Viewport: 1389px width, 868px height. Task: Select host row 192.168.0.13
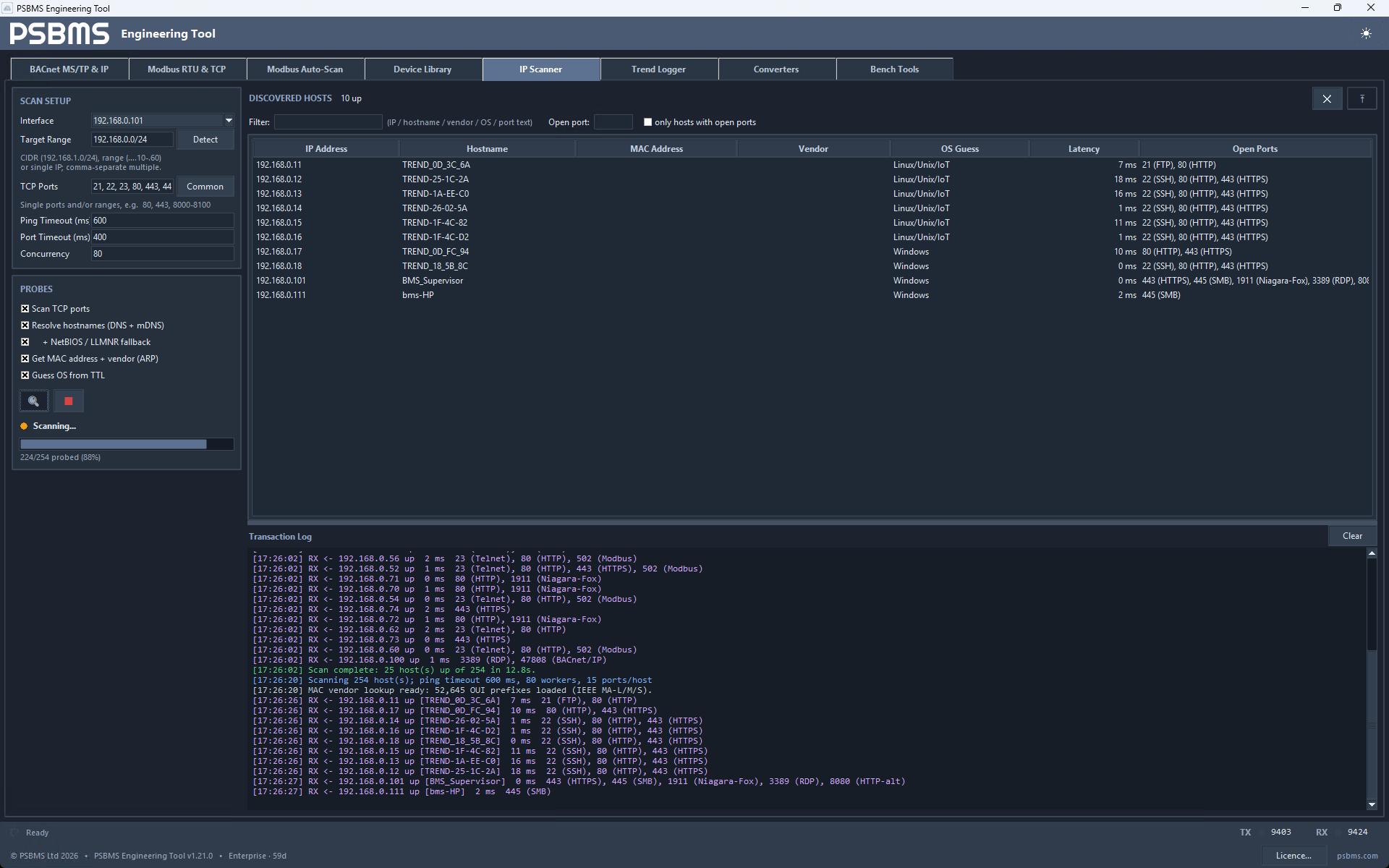tap(812, 194)
